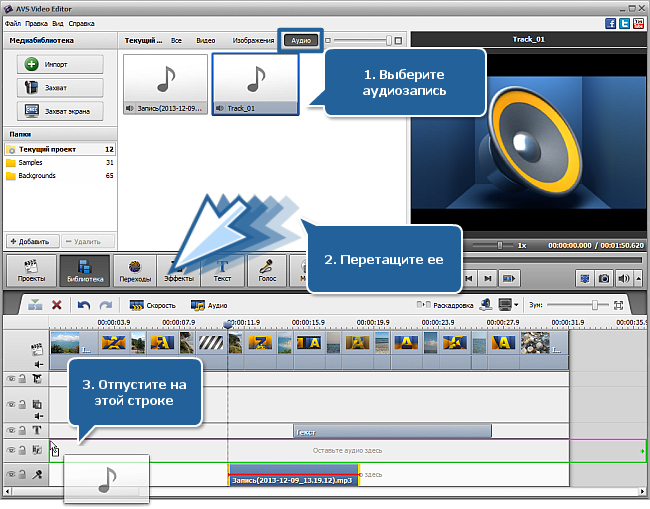The width and height of the screenshot is (650, 509).
Task: Delete selection with the red X icon
Action: 57,305
